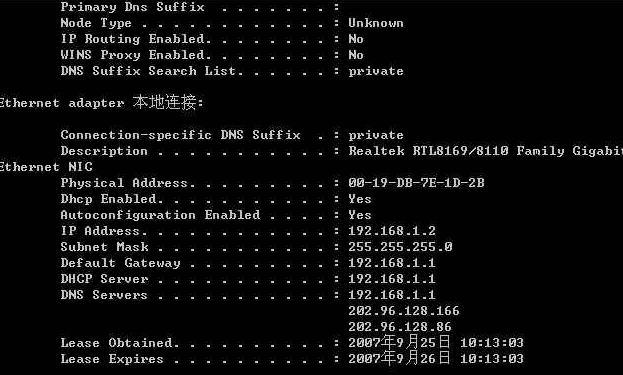Screen dimensions: 623x375
Task: Click the Lease Obtained date 2007年9月25日
Action: 399,342
